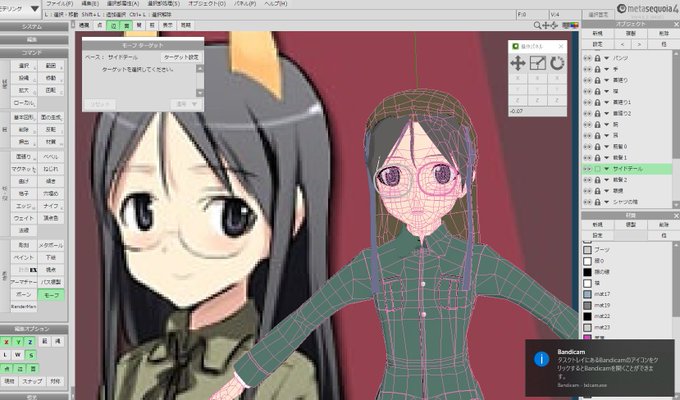This screenshot has height=400, width=680.
Task: Click the pan view cross-arrow icon
Action: (546, 25)
